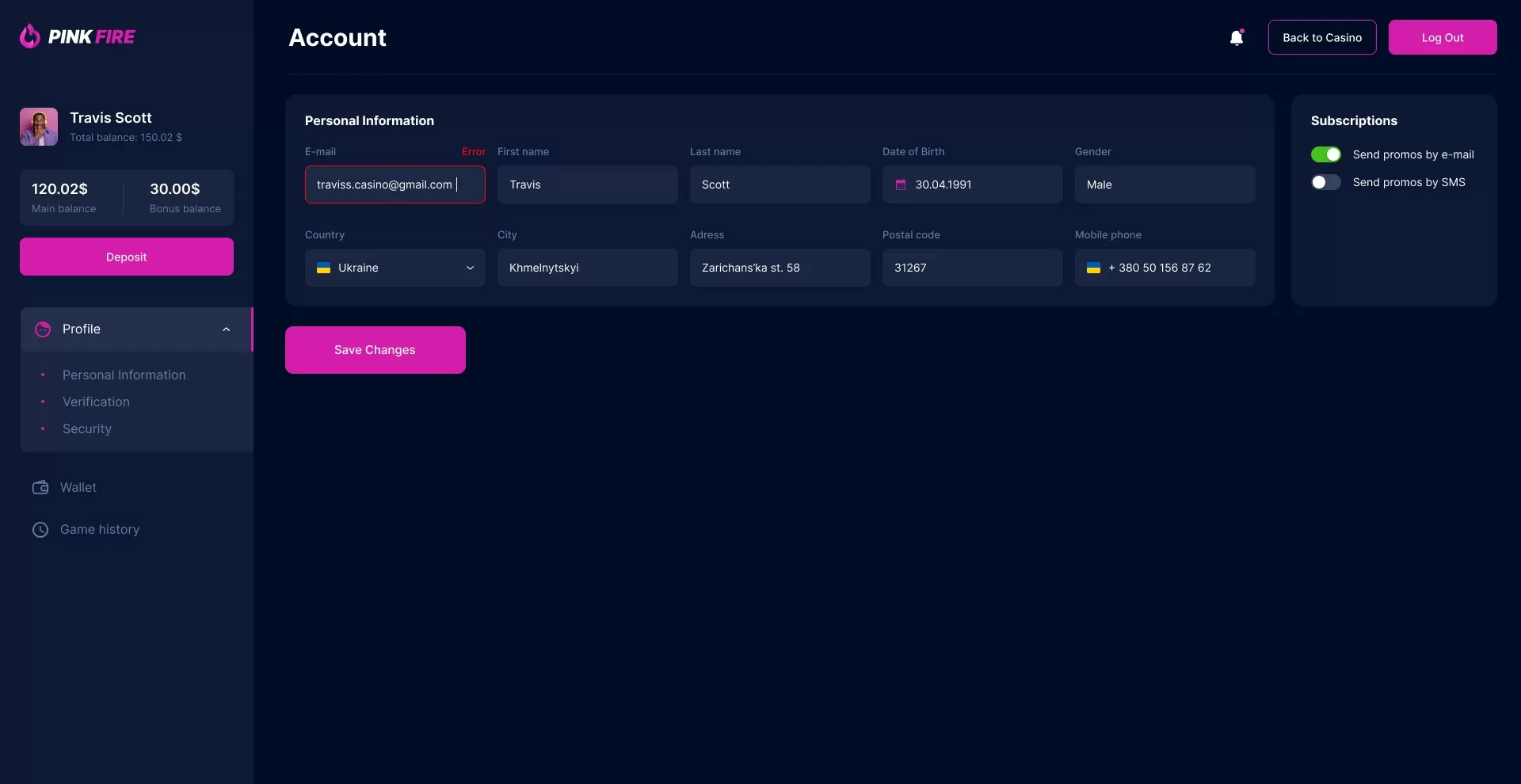Click the Deposit button
Image resolution: width=1521 pixels, height=784 pixels.
point(127,257)
